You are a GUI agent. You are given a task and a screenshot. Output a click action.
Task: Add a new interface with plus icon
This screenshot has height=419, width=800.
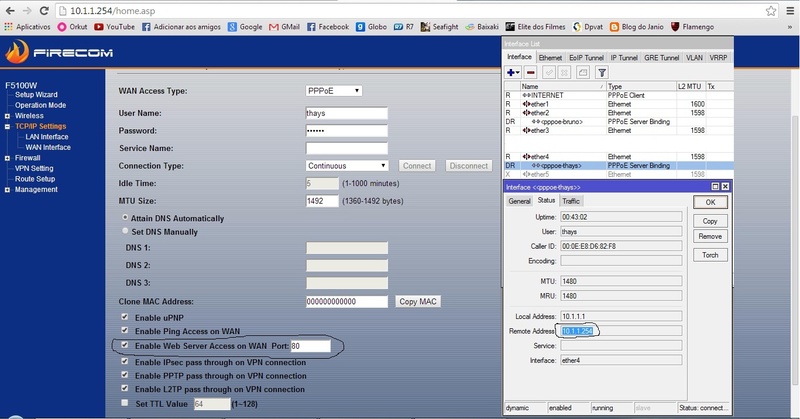513,72
